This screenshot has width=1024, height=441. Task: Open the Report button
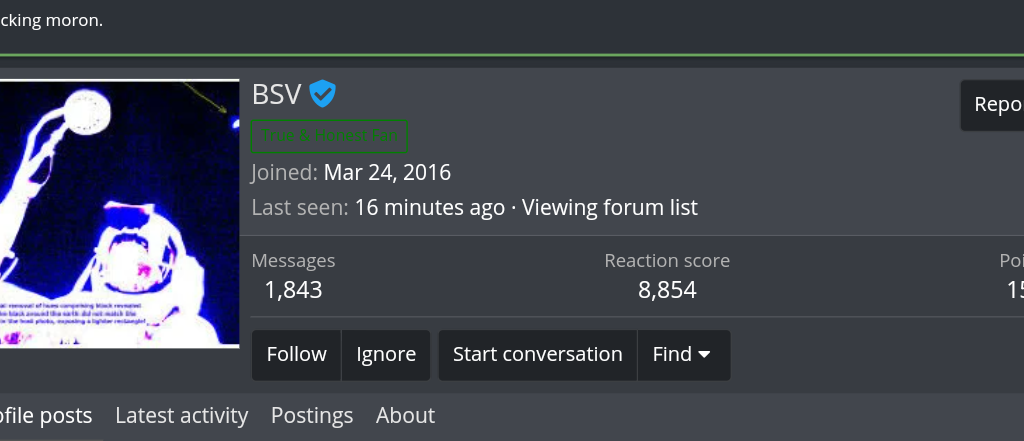994,105
